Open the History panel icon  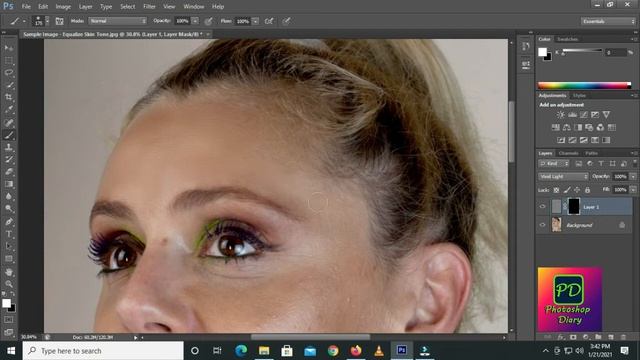[525, 47]
